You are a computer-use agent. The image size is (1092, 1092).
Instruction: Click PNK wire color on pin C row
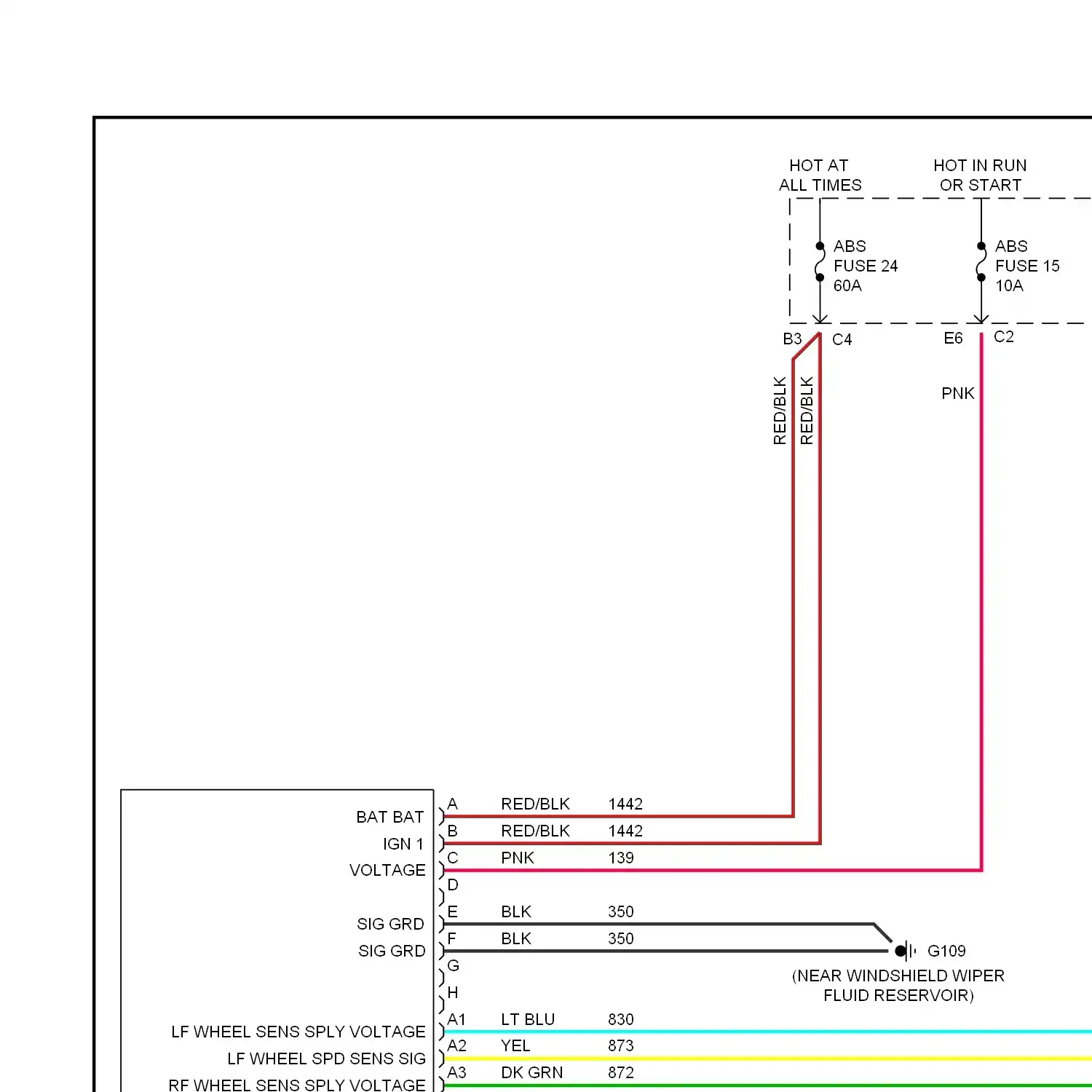coord(517,858)
